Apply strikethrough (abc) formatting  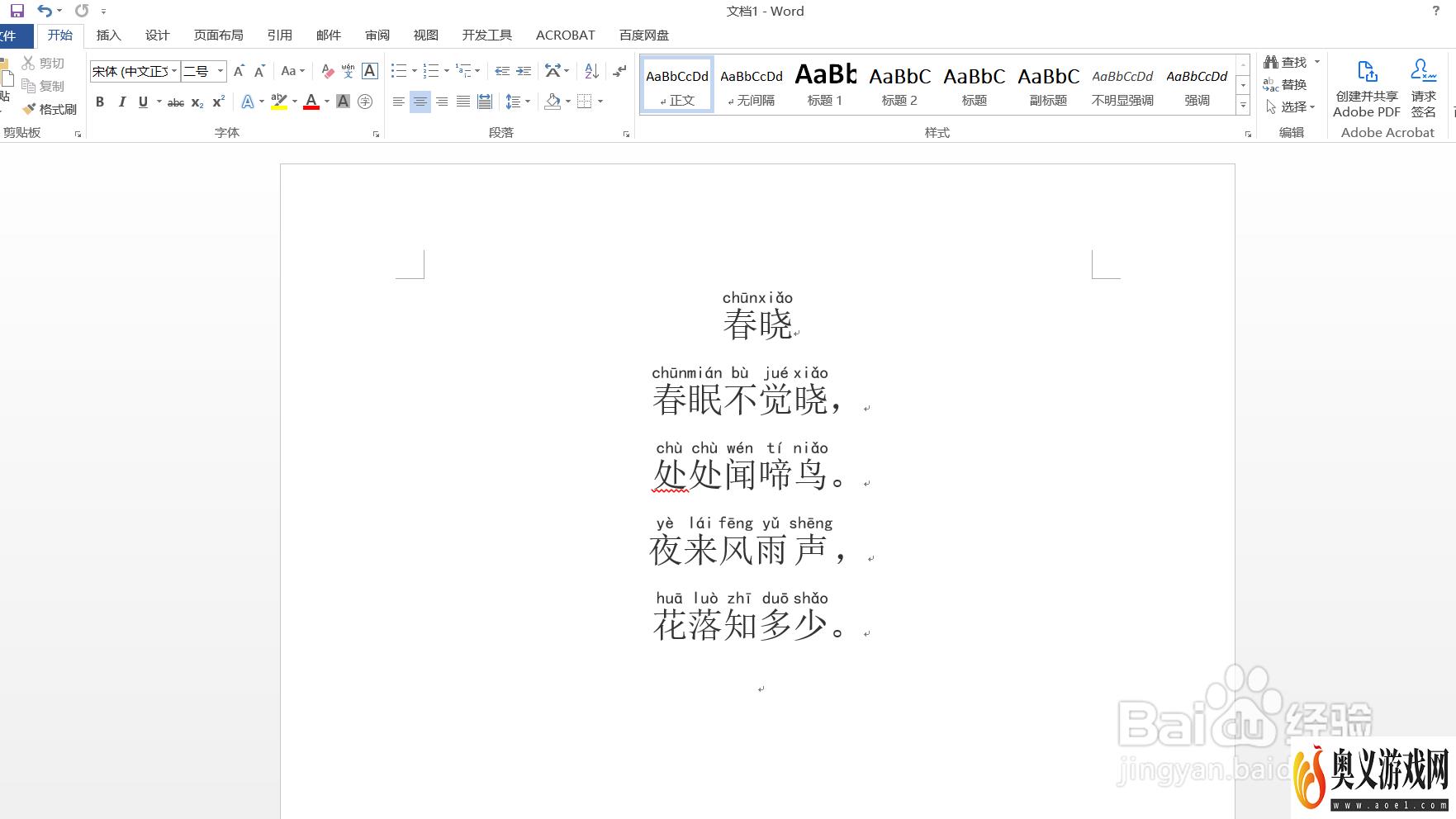(175, 102)
